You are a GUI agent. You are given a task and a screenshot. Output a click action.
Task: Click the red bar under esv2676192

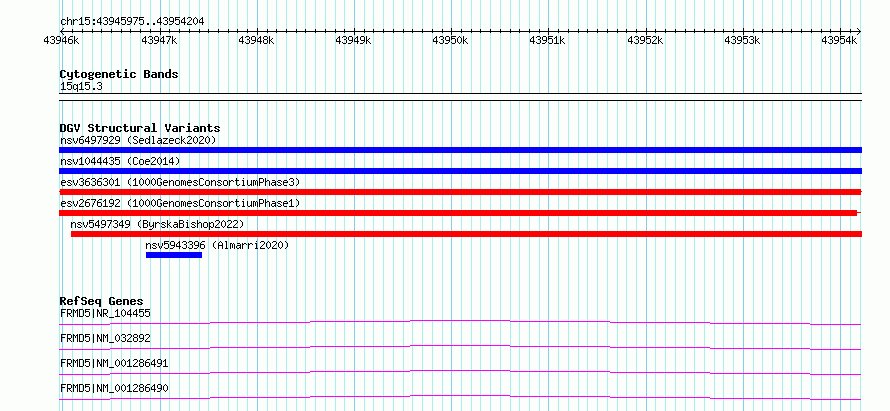[x=458, y=213]
